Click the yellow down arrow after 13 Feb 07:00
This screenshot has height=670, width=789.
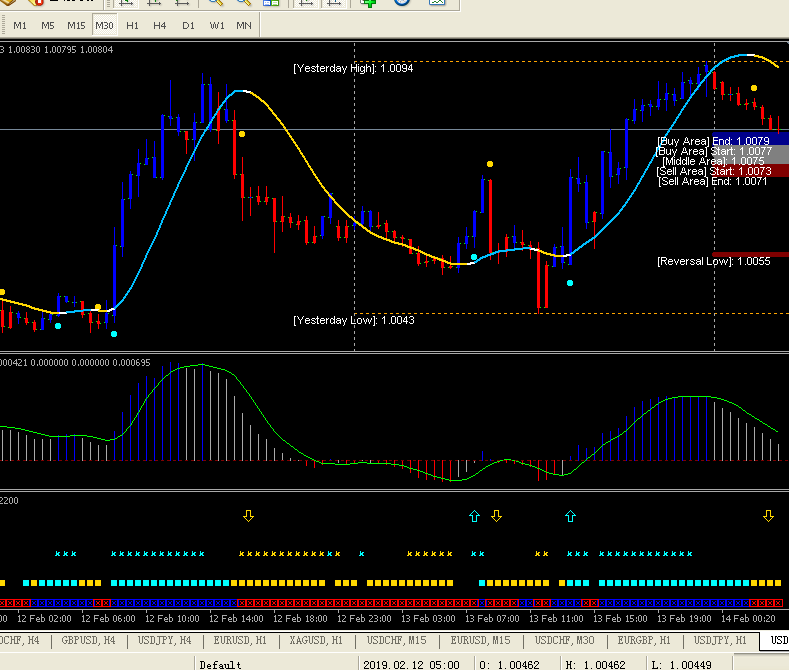coord(496,516)
